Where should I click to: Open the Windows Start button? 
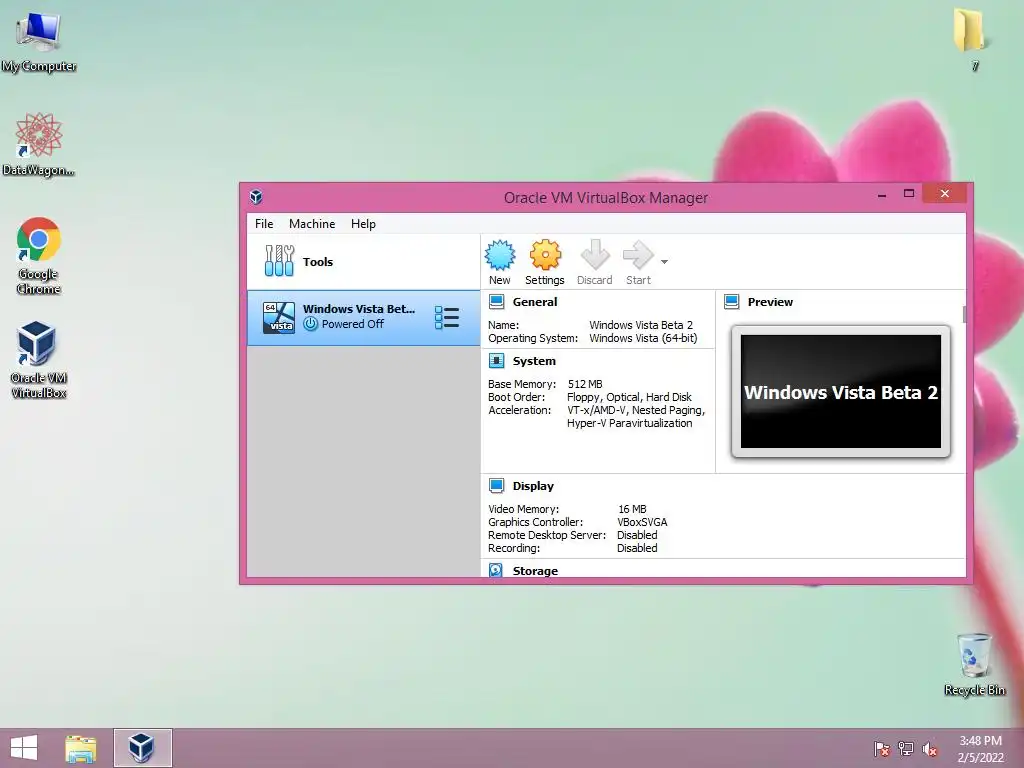point(24,748)
